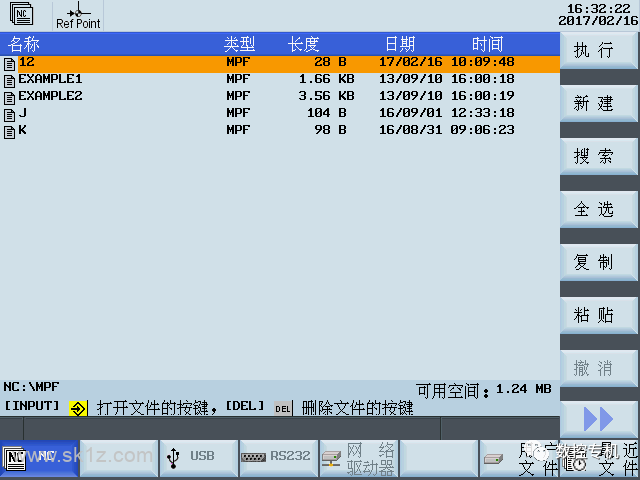Click the file icon beside EXAMPLE2

[9, 98]
